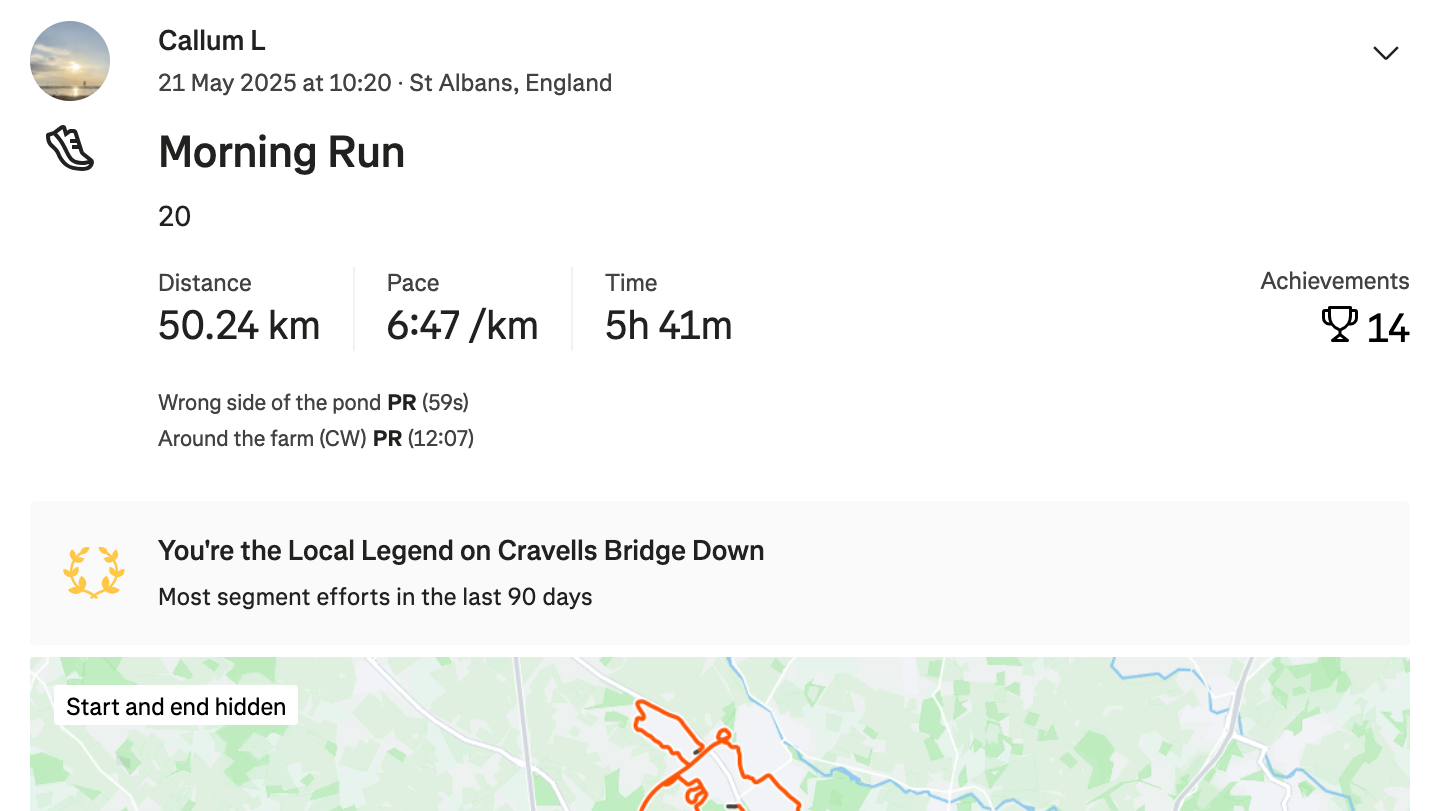Click the running shoe activity icon
This screenshot has height=811, width=1436.
(70, 148)
